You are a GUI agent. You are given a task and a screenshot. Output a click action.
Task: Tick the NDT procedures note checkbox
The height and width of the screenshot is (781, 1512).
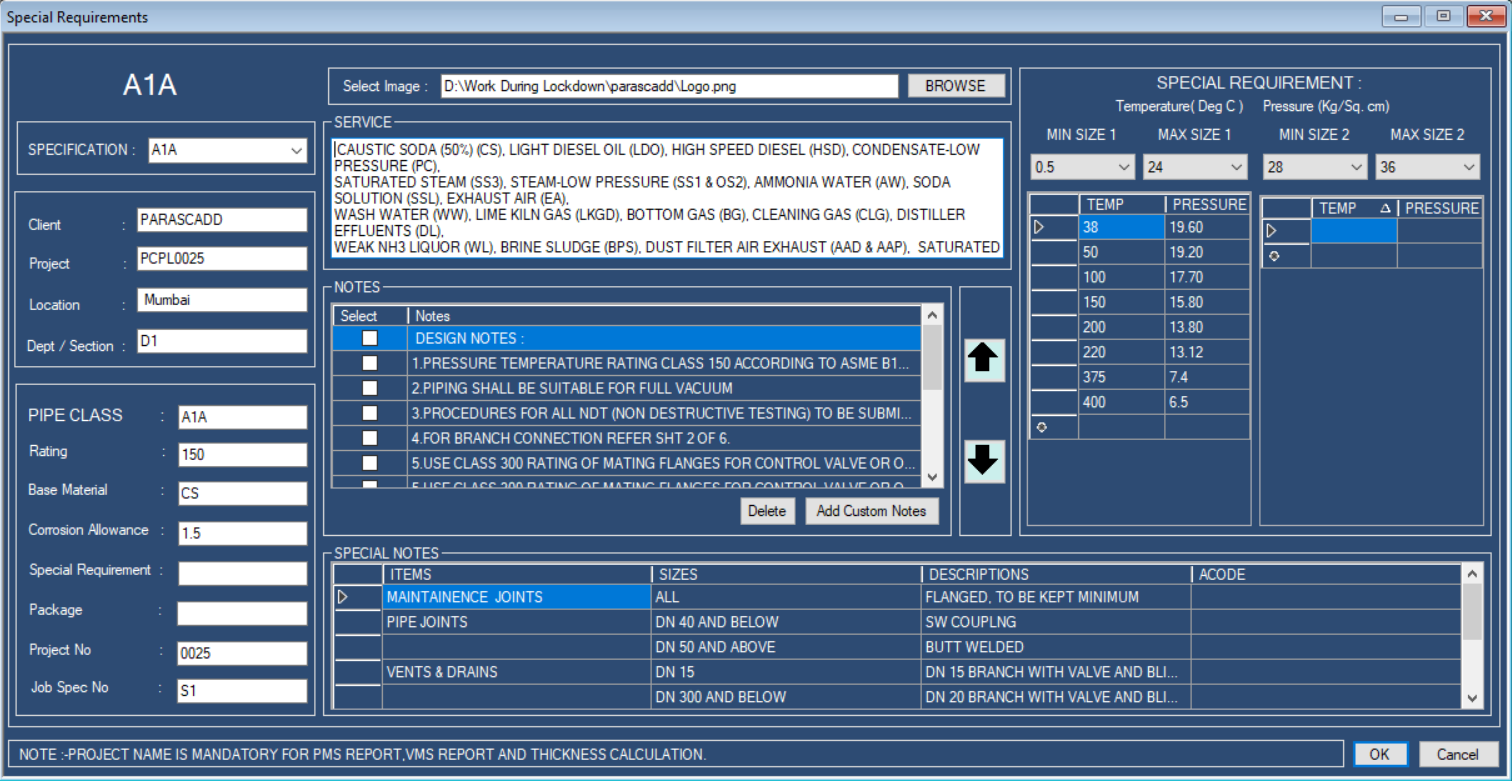(370, 413)
